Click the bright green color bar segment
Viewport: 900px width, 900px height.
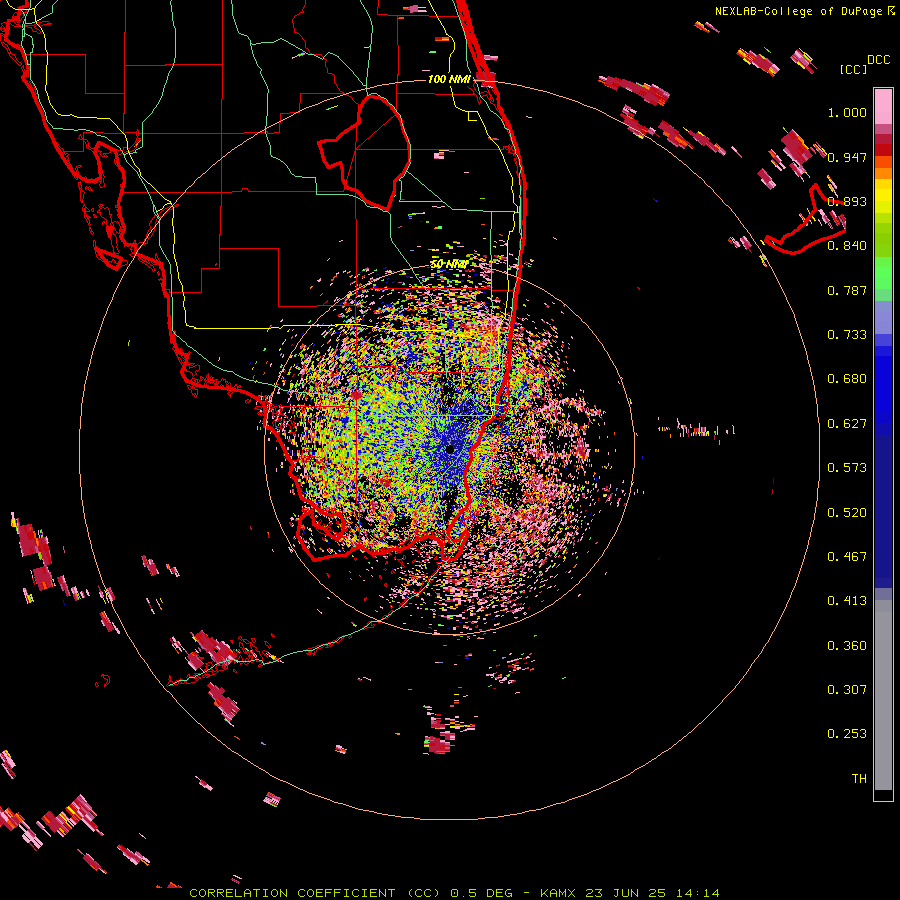[x=883, y=273]
